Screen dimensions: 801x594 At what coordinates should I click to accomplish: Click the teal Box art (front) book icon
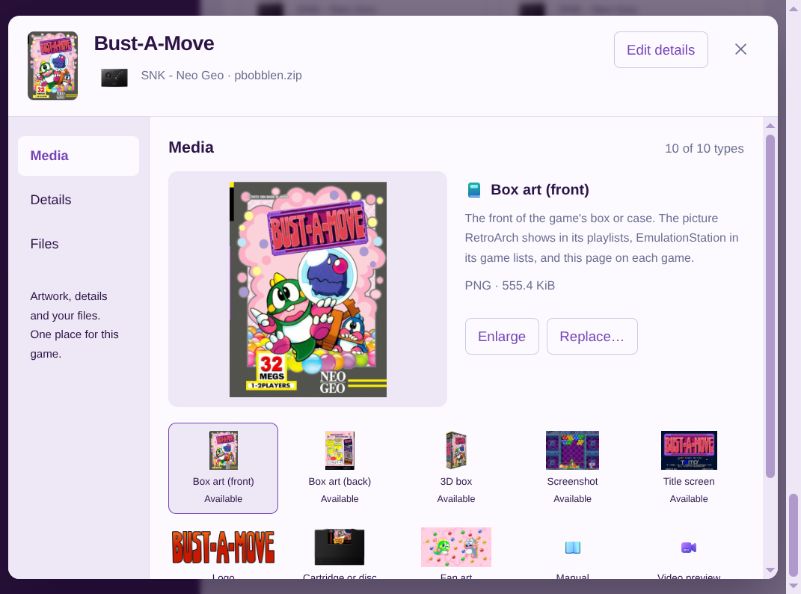[474, 190]
